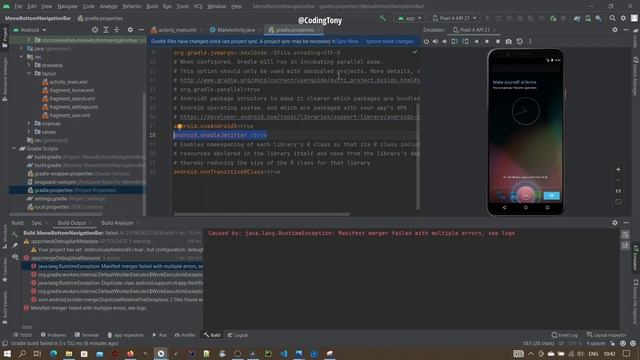
Task: Select Pixel 4 API 21 emulator tab
Action: click(474, 30)
